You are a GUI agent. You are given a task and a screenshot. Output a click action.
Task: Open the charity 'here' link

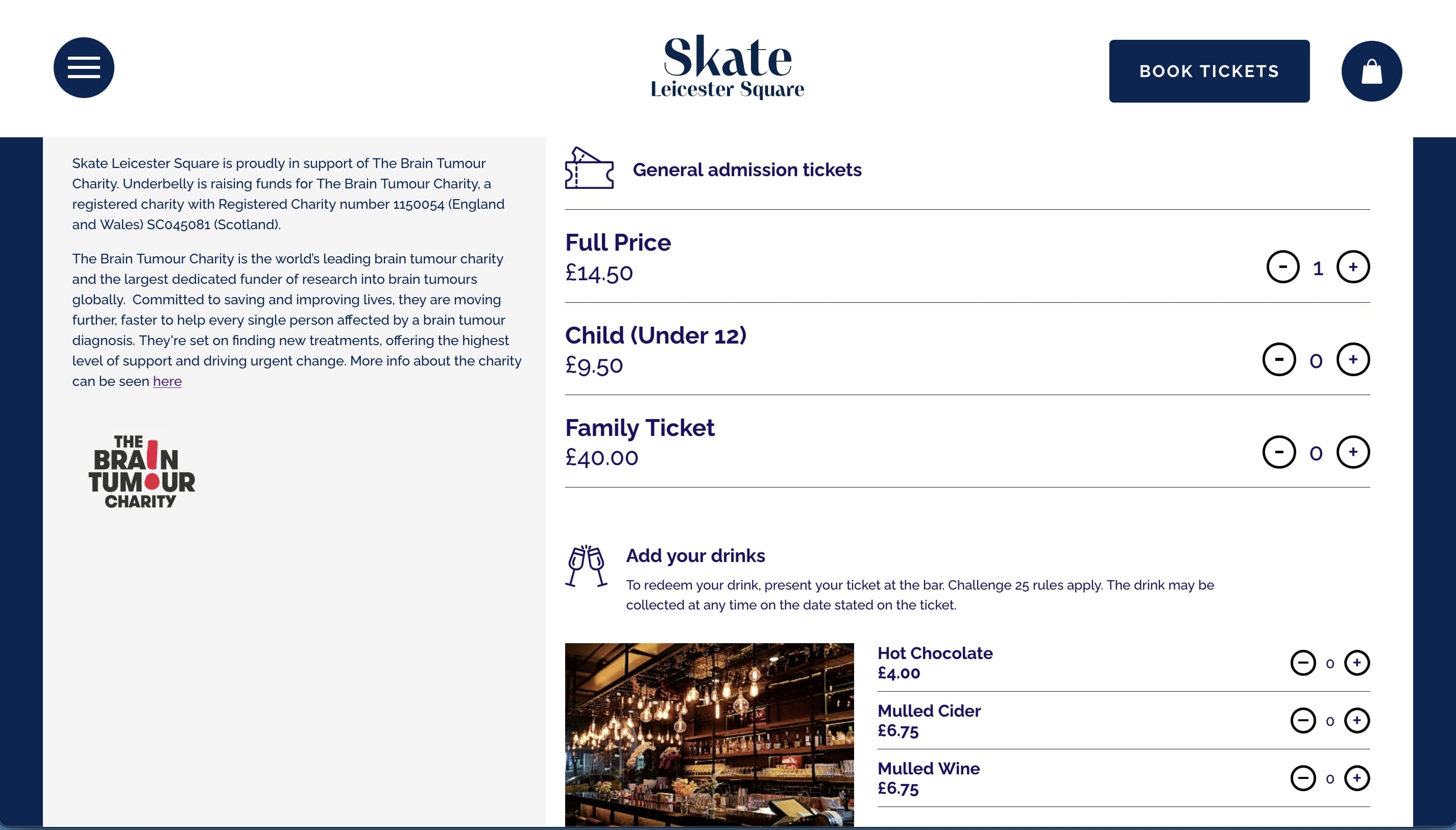167,381
